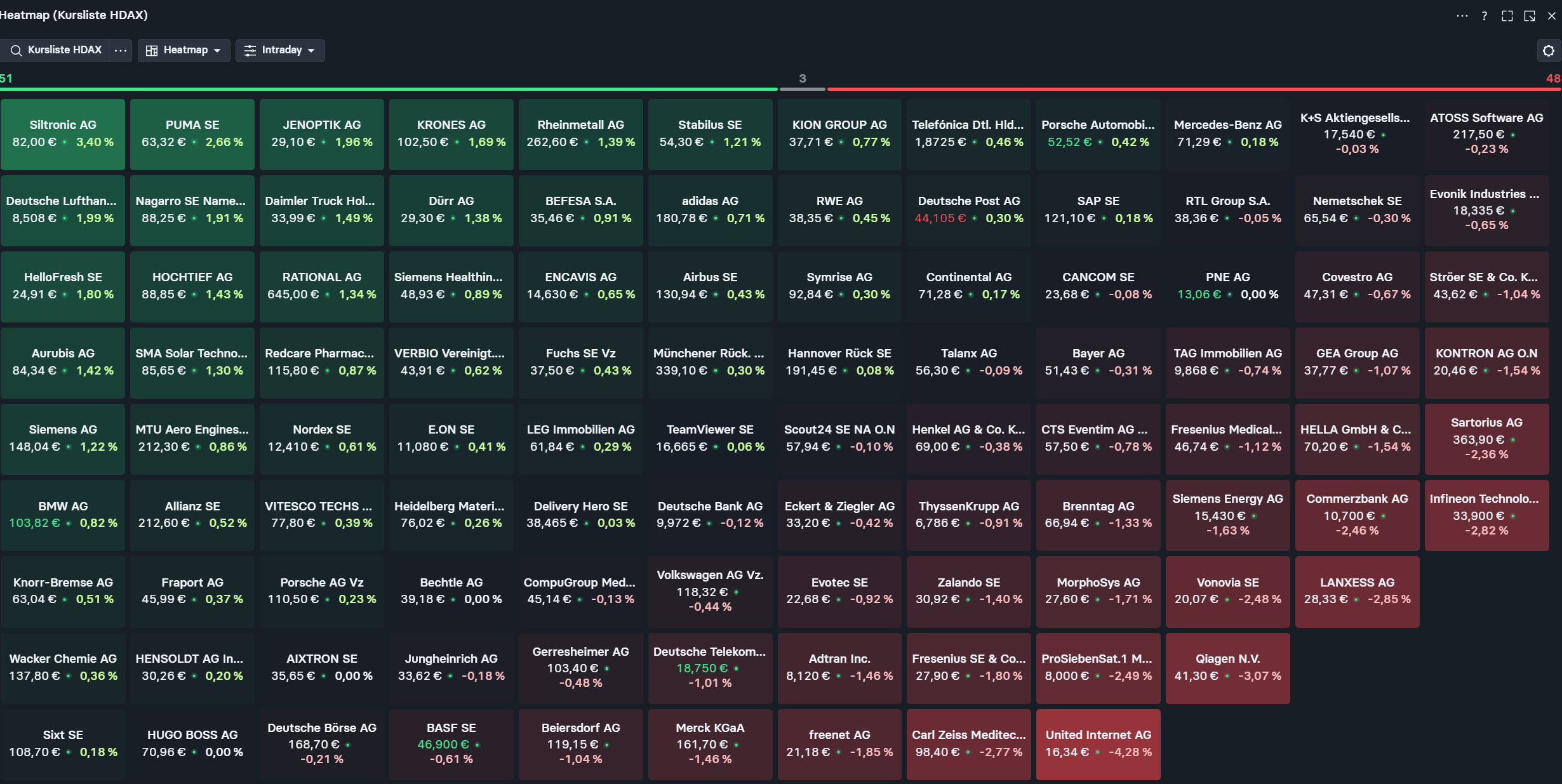Open the freenet AG tile
Image resolution: width=1562 pixels, height=784 pixels.
[839, 744]
